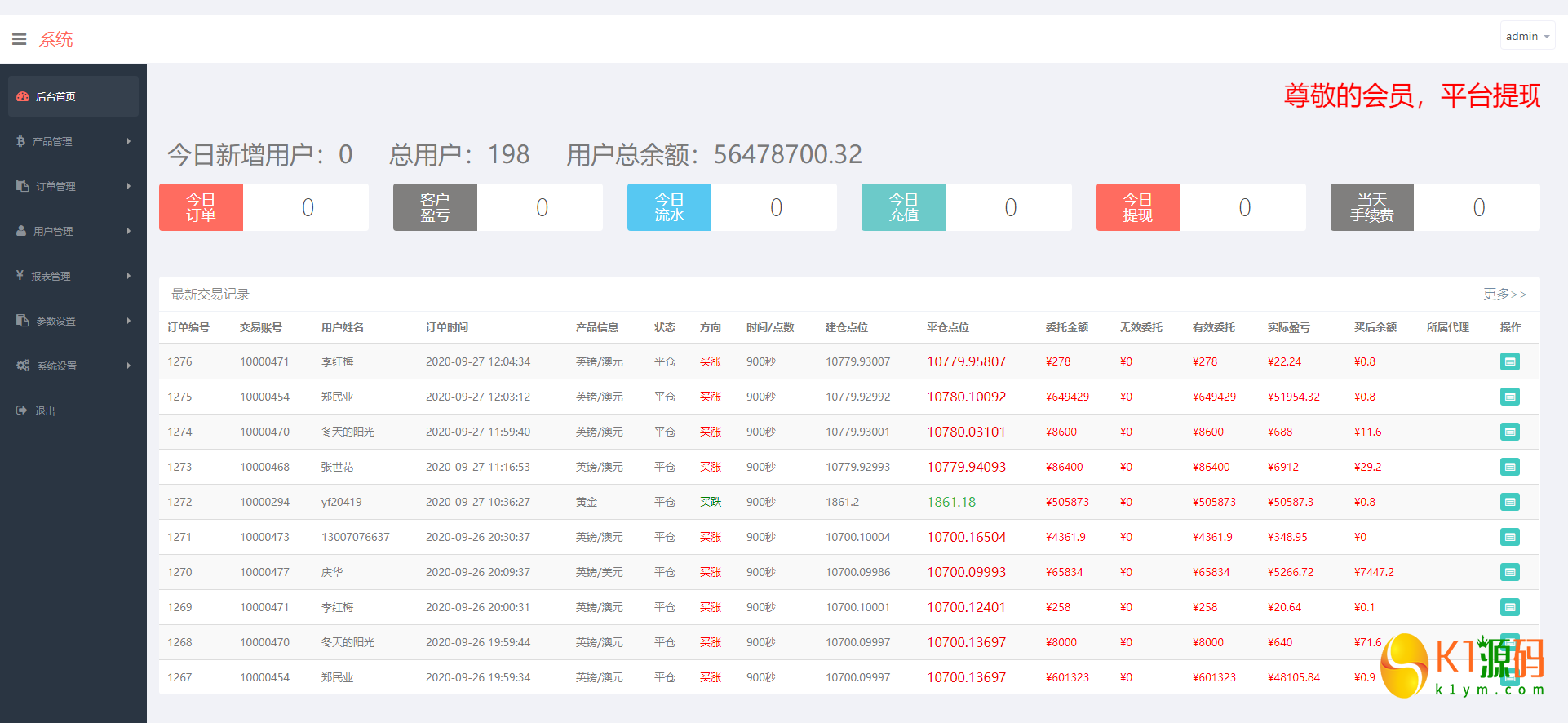
Task: Click the red 今日订单 stat tile
Action: click(201, 207)
